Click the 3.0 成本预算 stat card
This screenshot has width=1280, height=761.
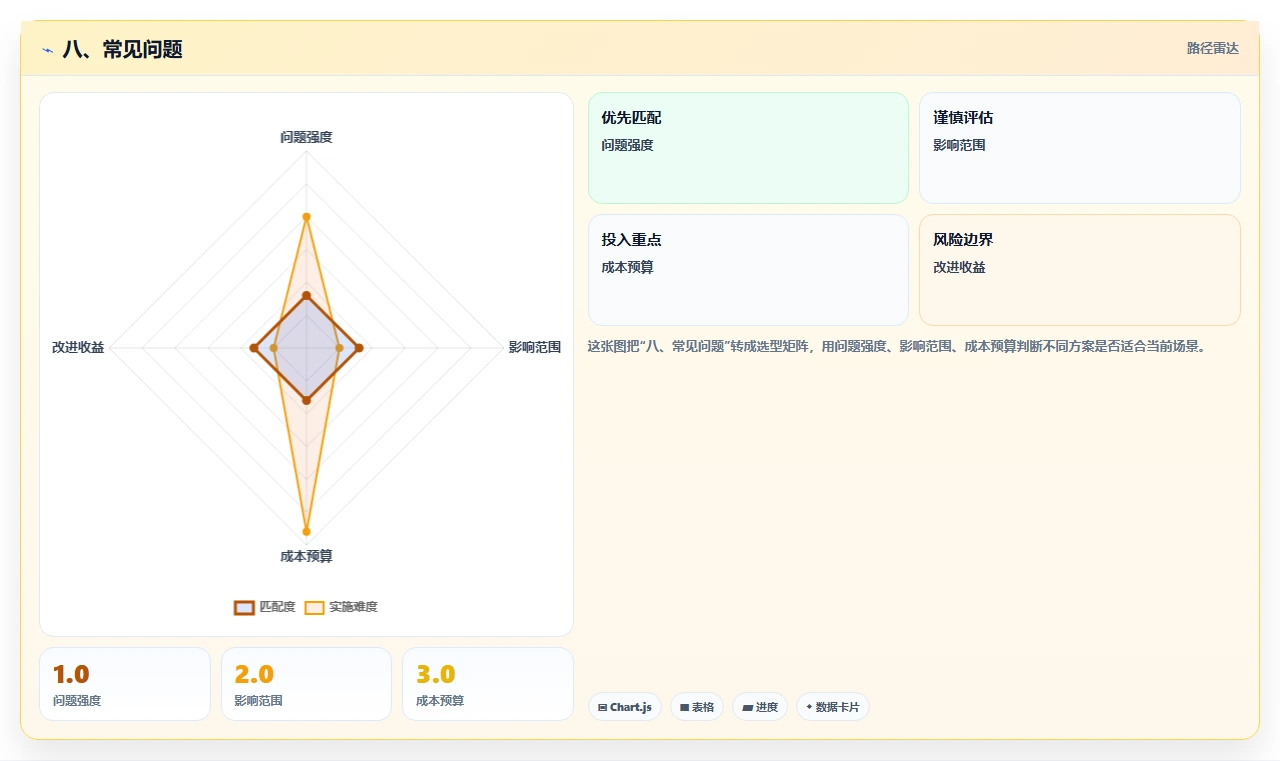point(488,684)
